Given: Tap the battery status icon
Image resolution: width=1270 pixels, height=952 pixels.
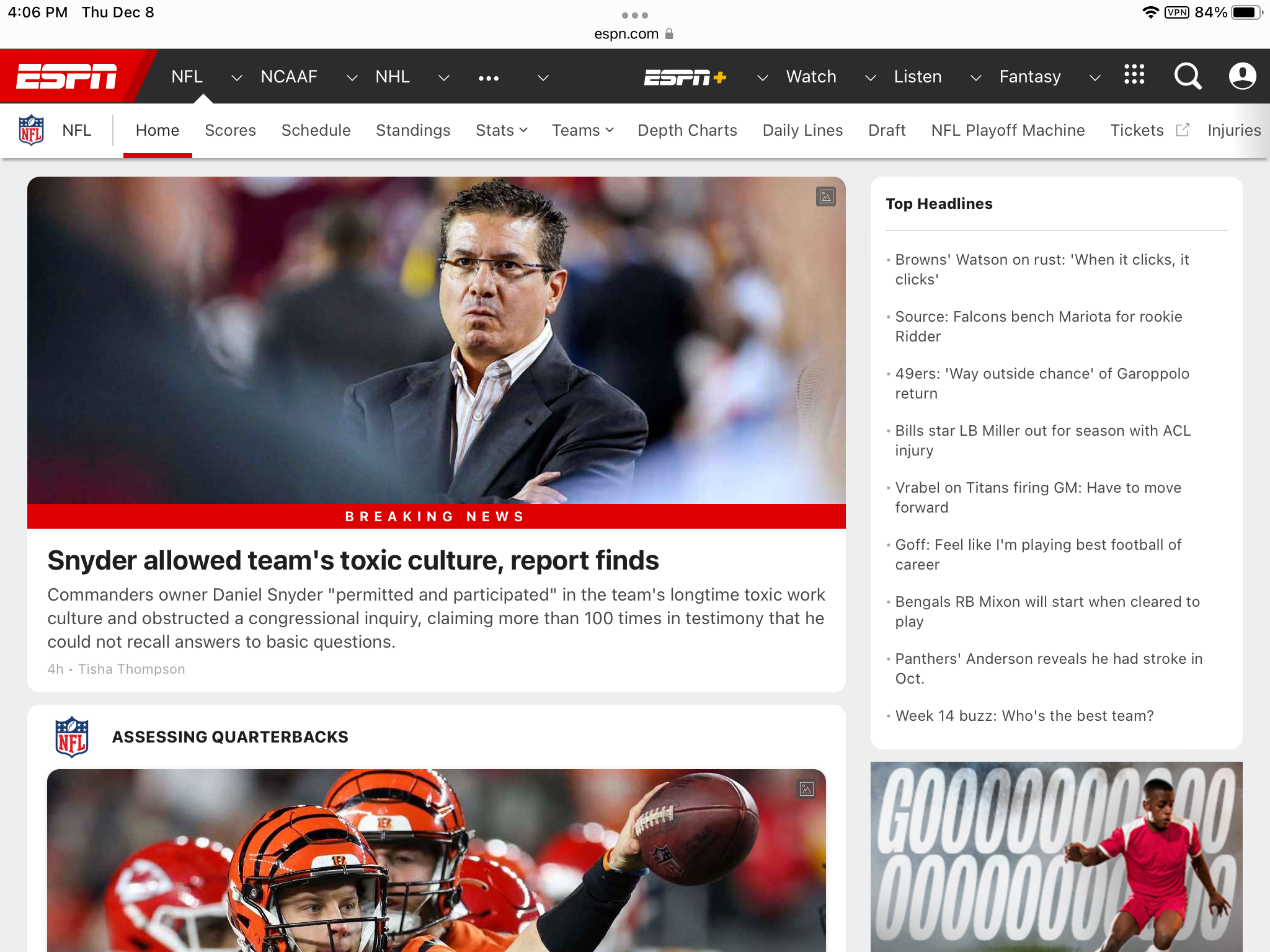Looking at the screenshot, I should click(x=1246, y=12).
